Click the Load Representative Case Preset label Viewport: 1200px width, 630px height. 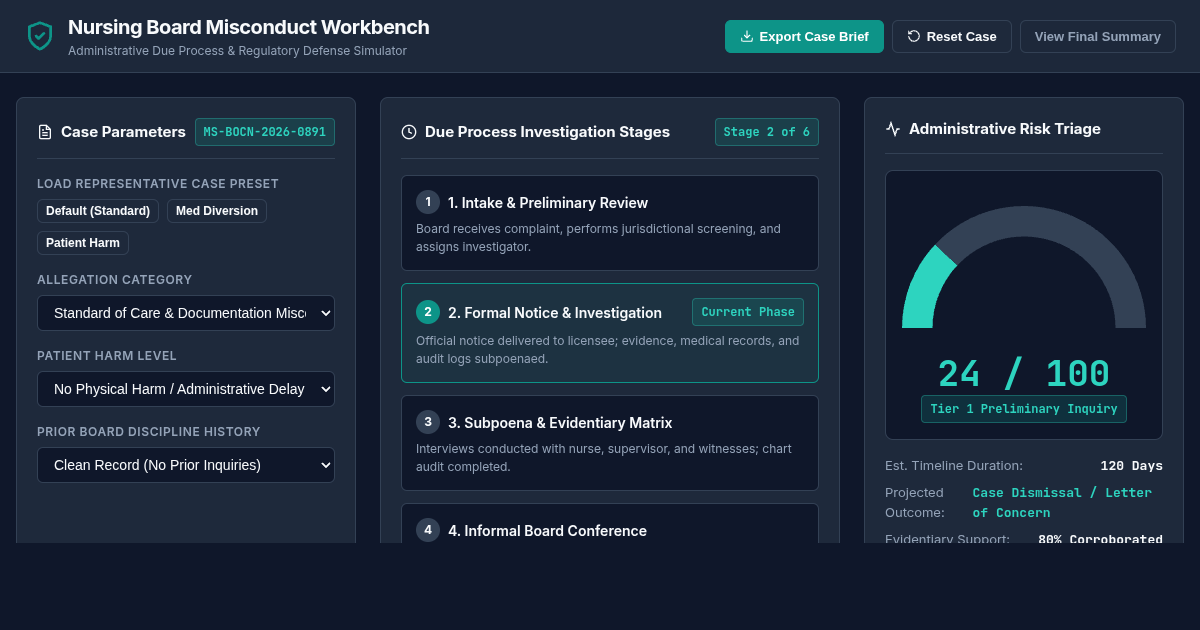158,184
